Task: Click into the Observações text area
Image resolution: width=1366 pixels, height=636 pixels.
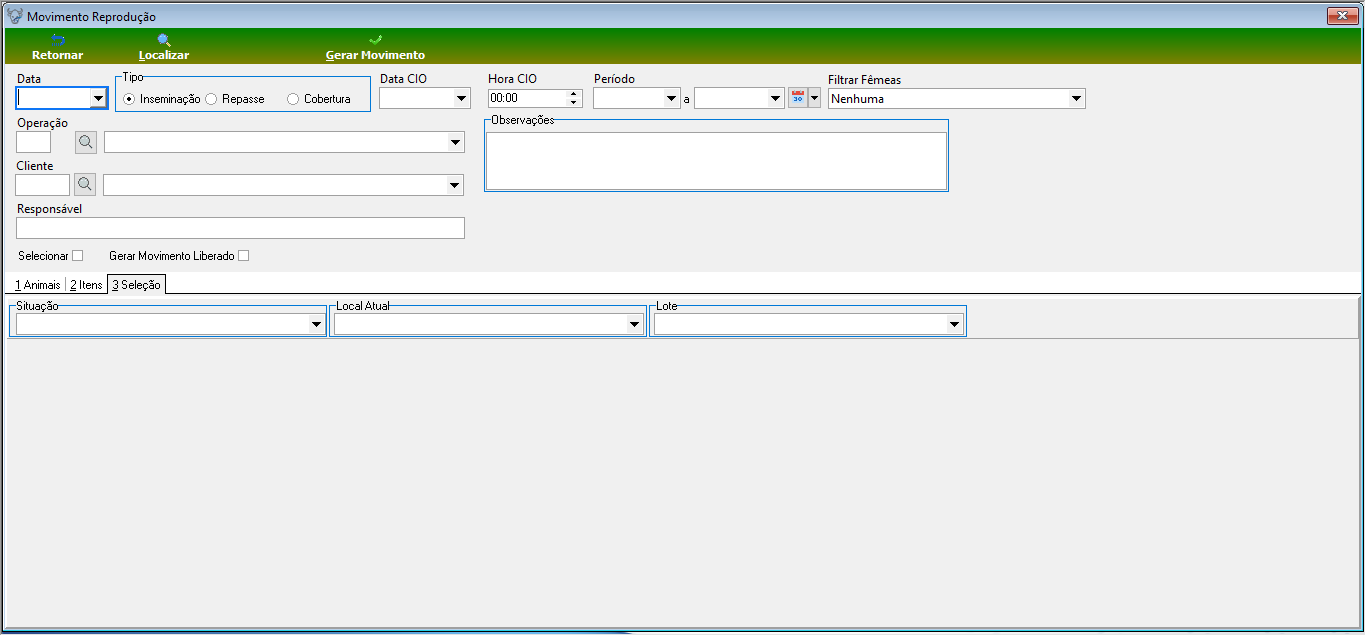Action: click(x=716, y=160)
